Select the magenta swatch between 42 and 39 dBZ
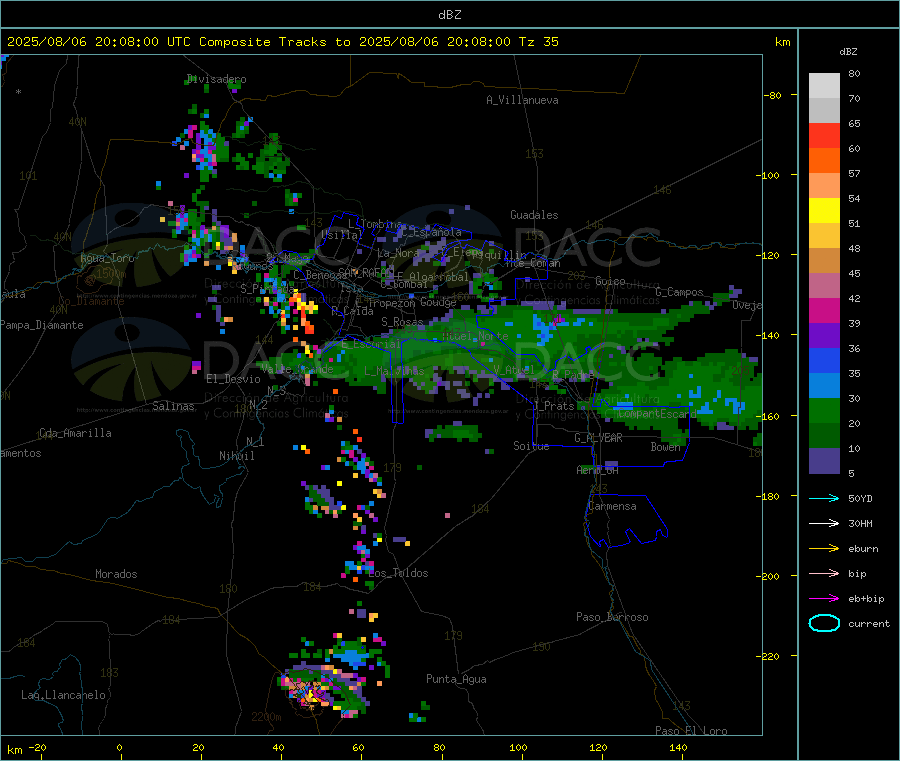 [824, 310]
